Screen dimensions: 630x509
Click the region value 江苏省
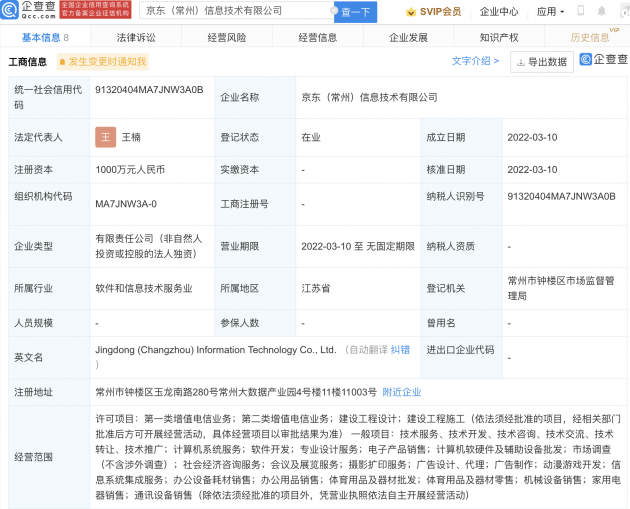(315, 288)
